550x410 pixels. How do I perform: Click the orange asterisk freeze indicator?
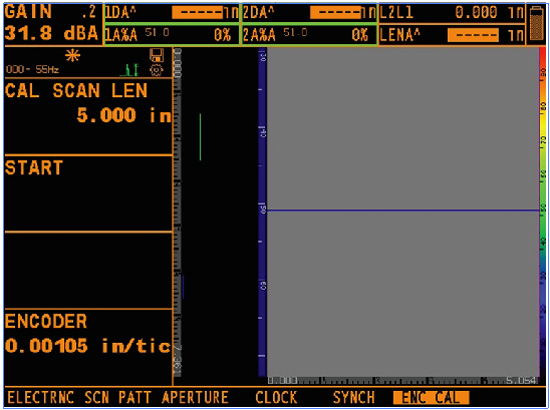click(x=73, y=55)
